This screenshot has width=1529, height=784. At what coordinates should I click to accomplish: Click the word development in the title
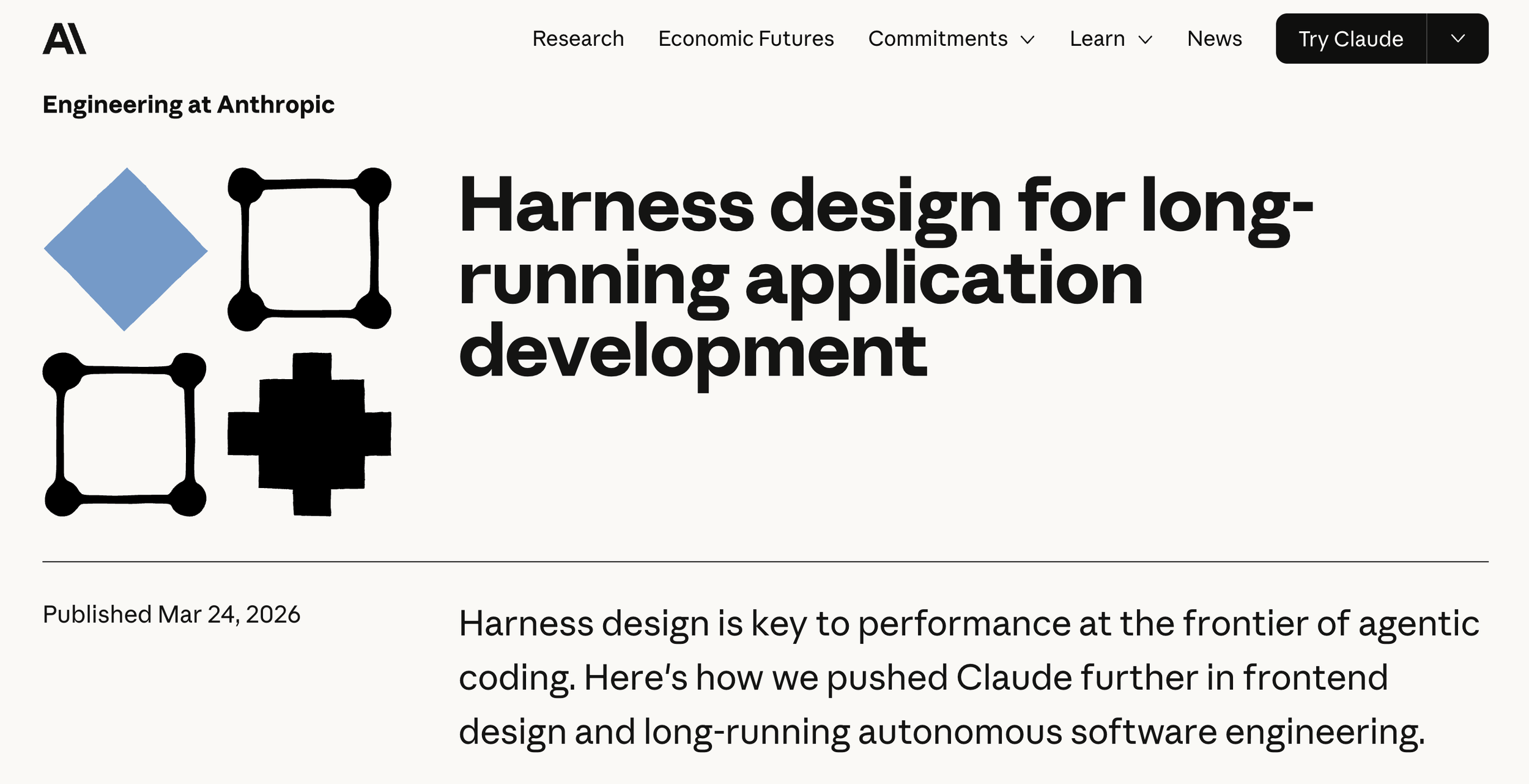click(x=693, y=353)
